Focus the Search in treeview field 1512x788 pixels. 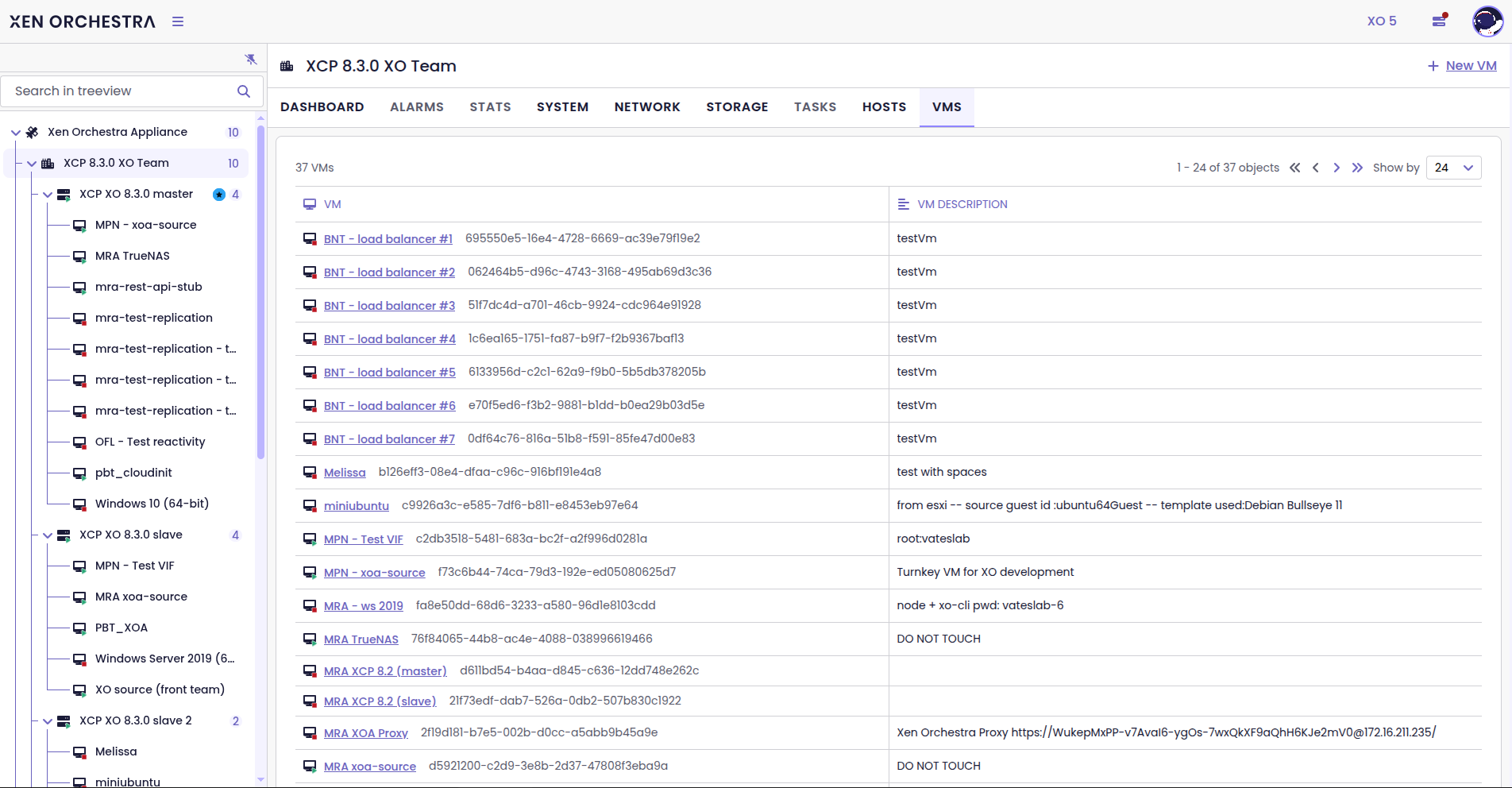tap(119, 91)
